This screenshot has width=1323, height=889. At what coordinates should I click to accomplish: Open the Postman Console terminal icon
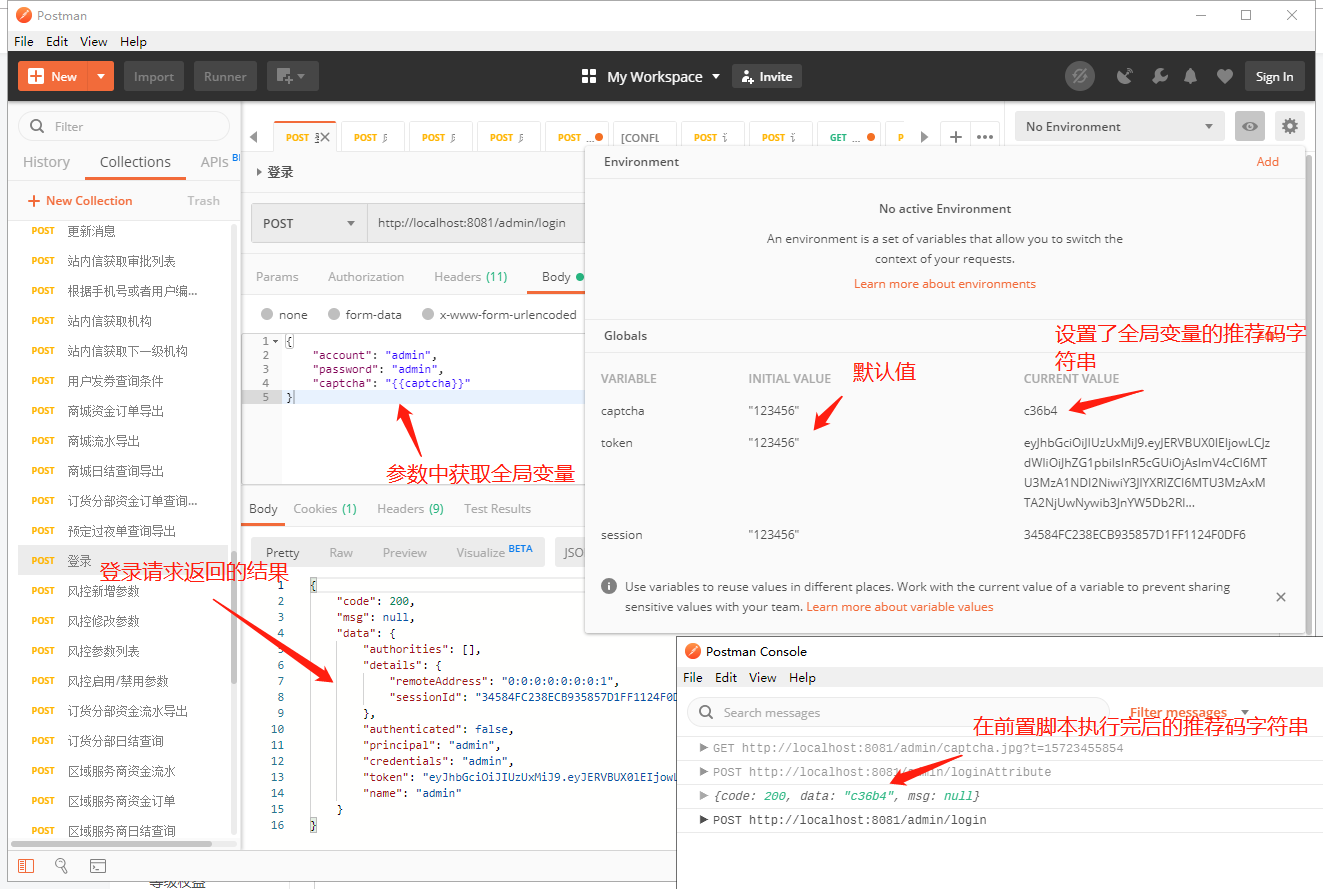click(x=96, y=865)
